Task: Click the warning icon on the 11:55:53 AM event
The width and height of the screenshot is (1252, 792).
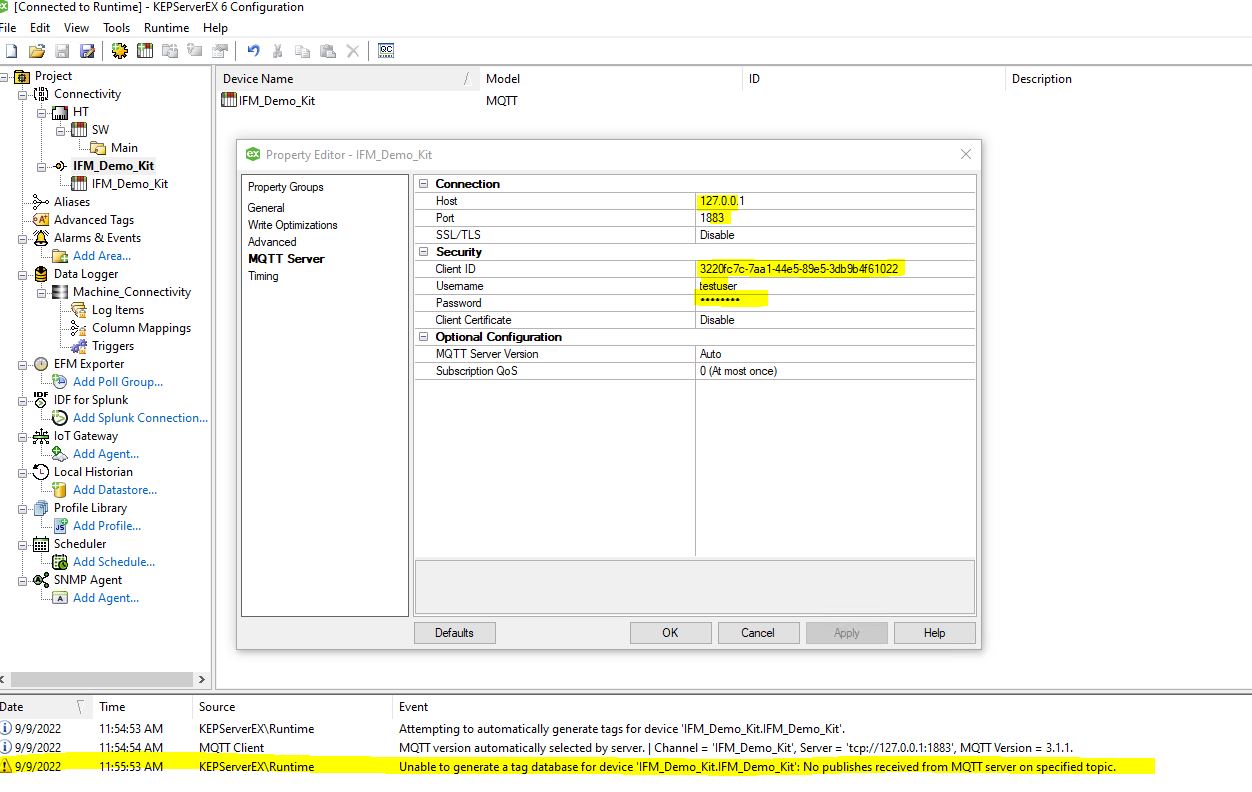Action: (6, 767)
